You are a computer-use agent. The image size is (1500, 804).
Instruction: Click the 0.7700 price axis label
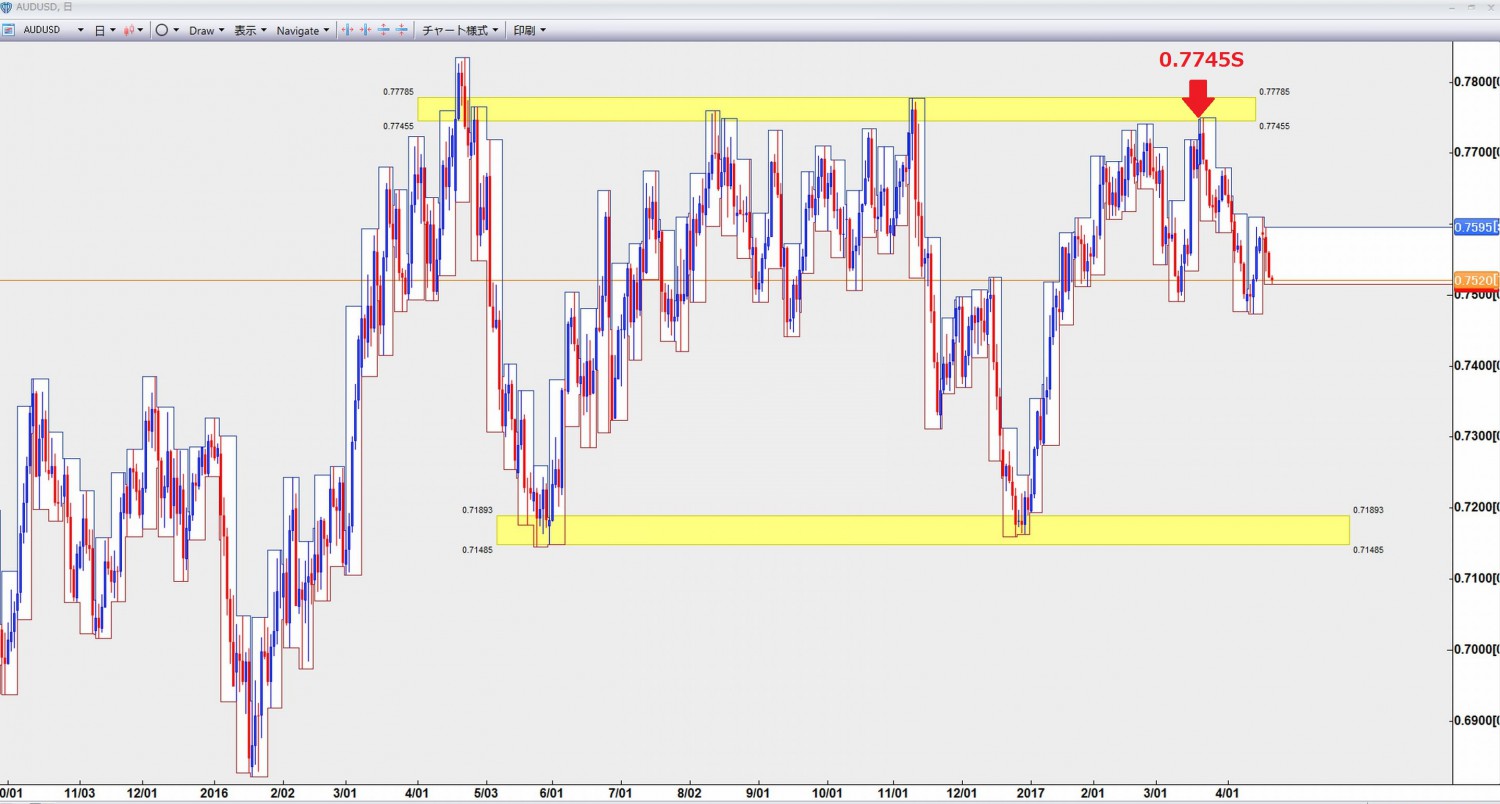tap(1477, 152)
